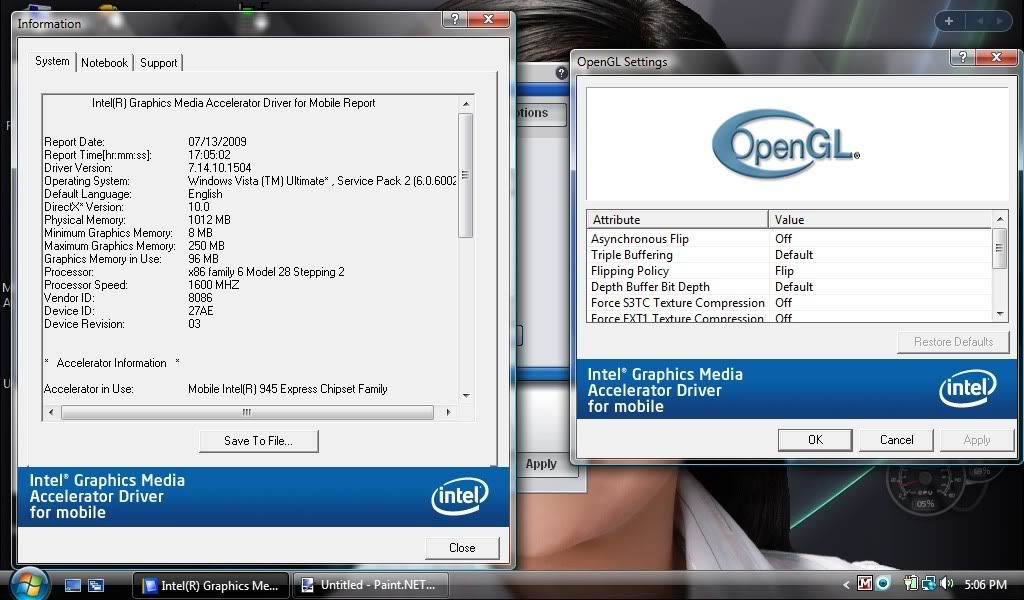Click the greyed Apply in OpenGL Settings
The width and height of the screenshot is (1024, 600).
click(x=977, y=440)
